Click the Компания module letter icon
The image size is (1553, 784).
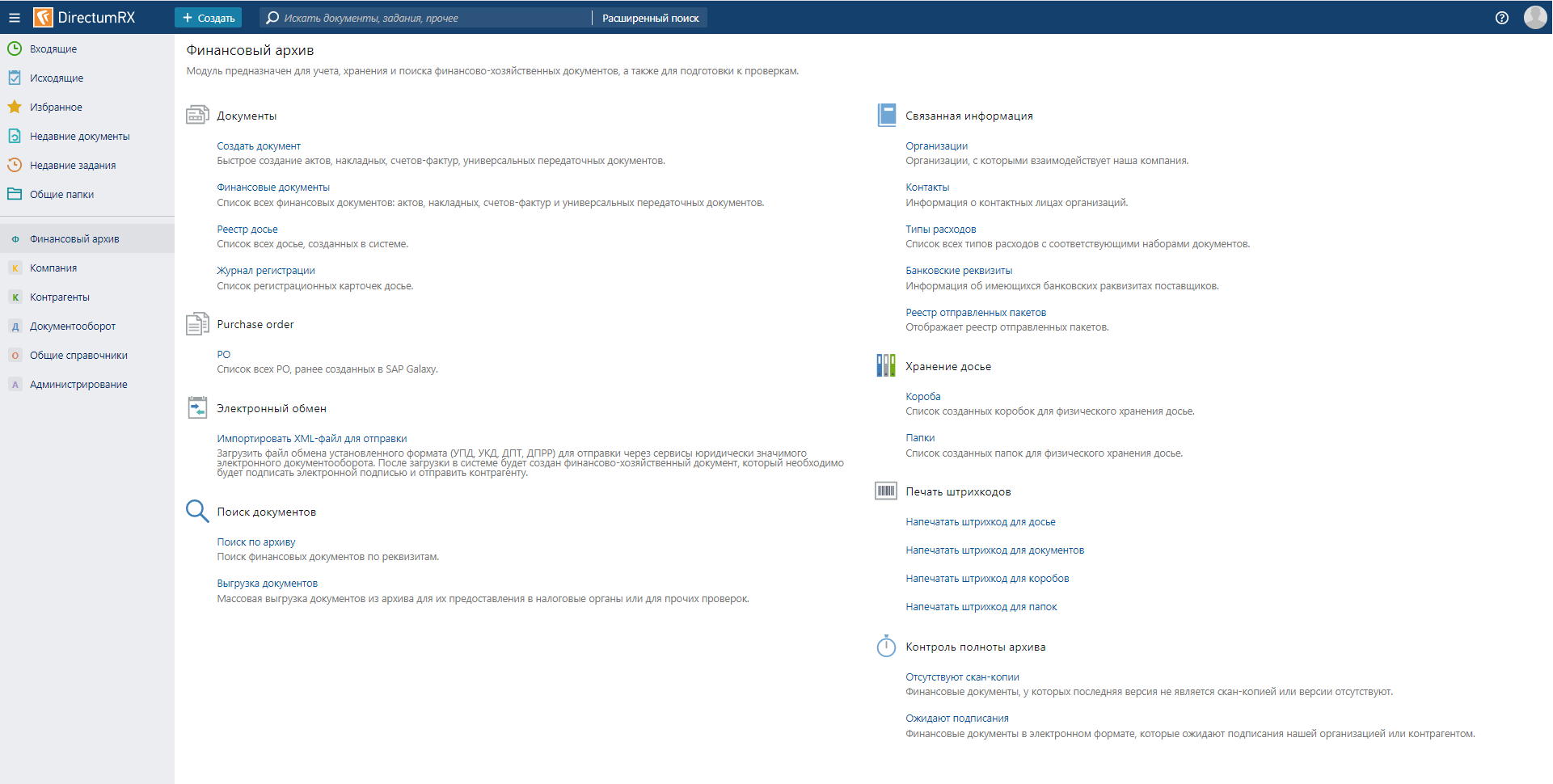(x=15, y=268)
